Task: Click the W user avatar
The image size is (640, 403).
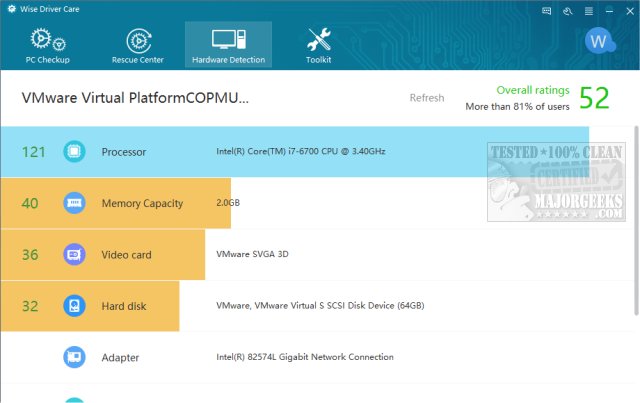Action: [599, 41]
